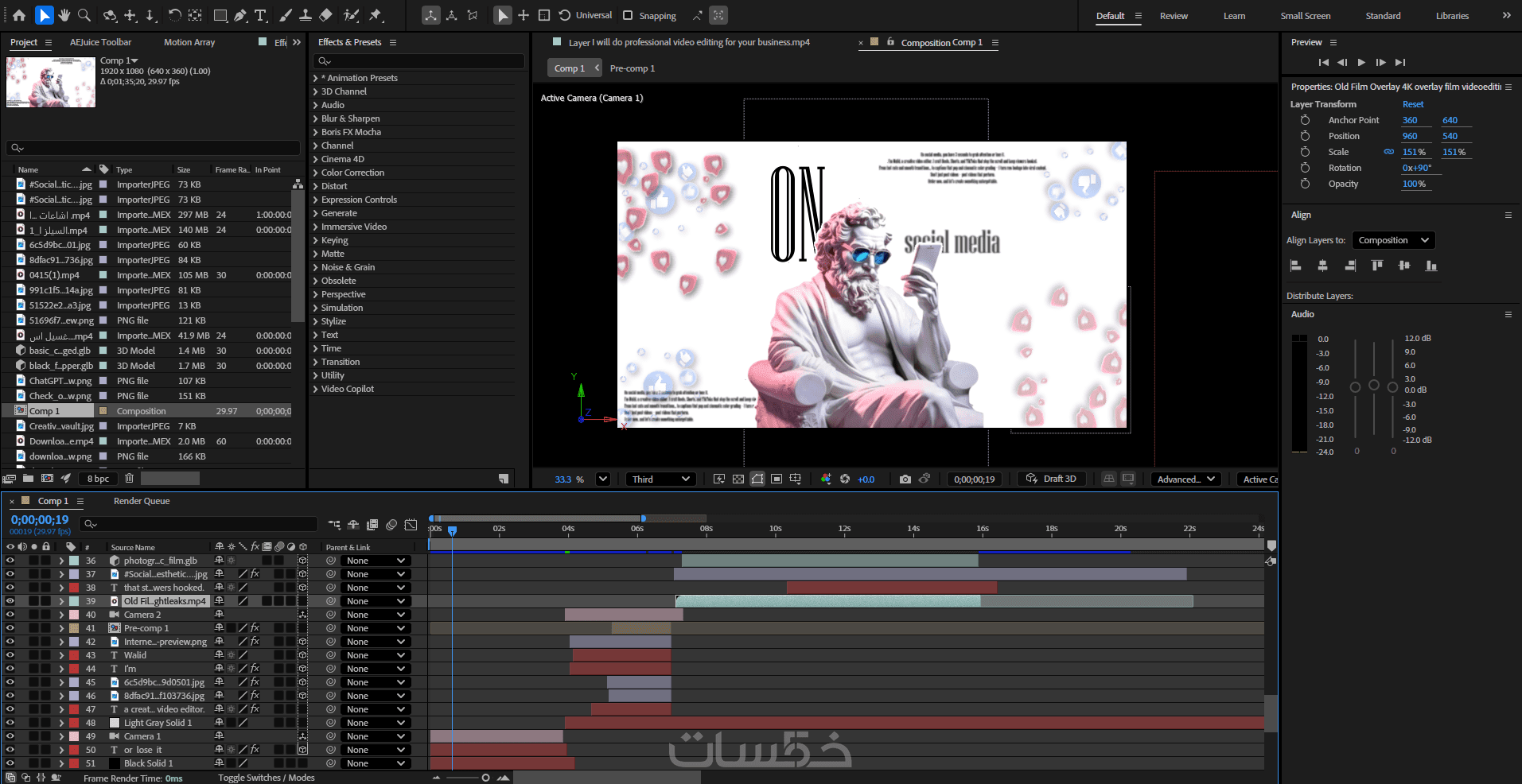Select the Roto Brush tool
1522x784 pixels.
351,15
